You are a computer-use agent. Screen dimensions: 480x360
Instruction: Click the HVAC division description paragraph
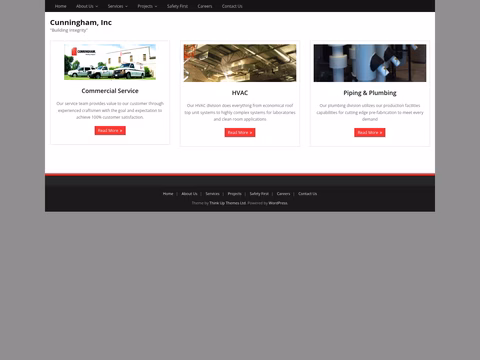pyautogui.click(x=240, y=112)
